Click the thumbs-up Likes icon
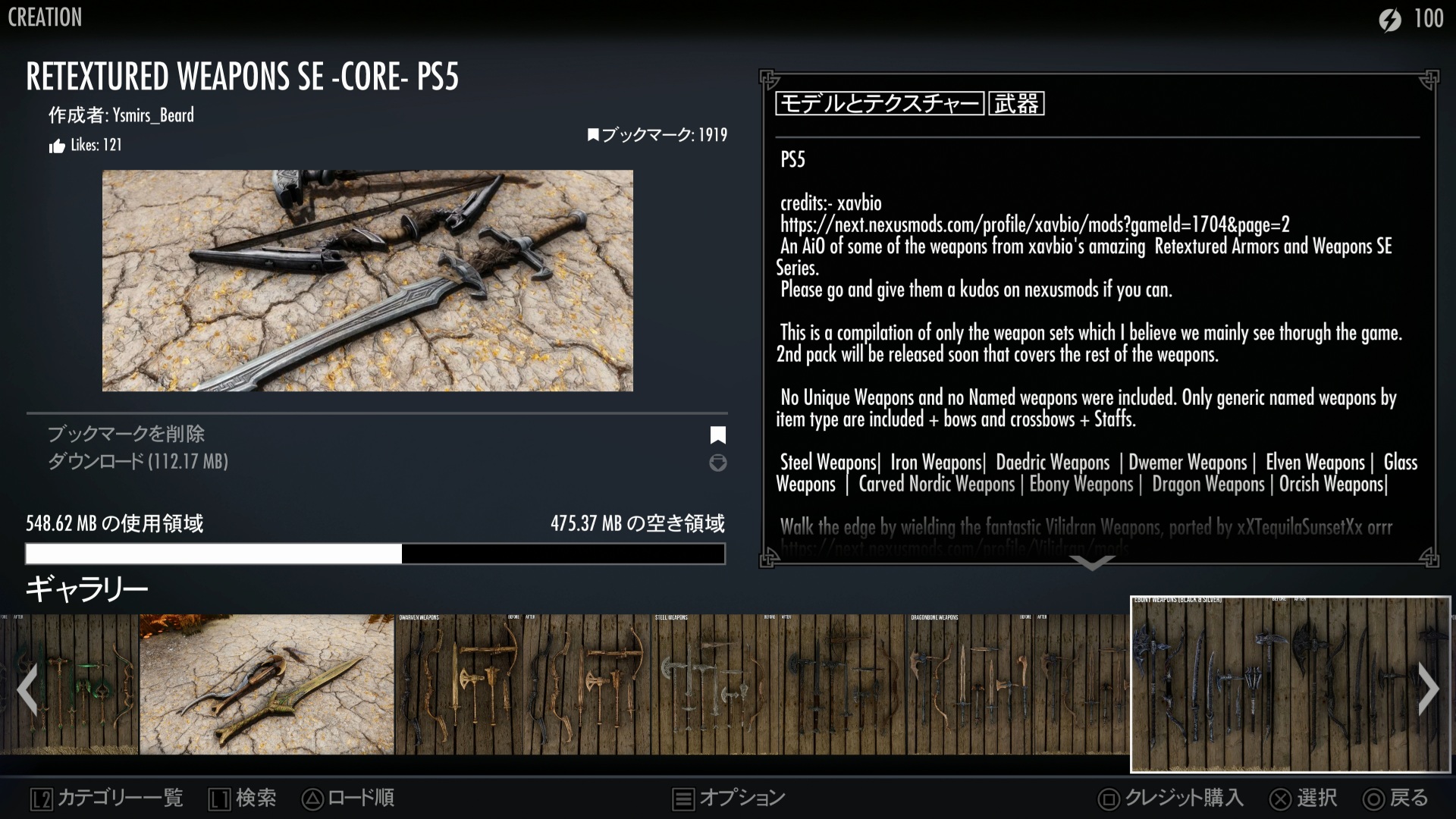1456x819 pixels. click(x=57, y=146)
